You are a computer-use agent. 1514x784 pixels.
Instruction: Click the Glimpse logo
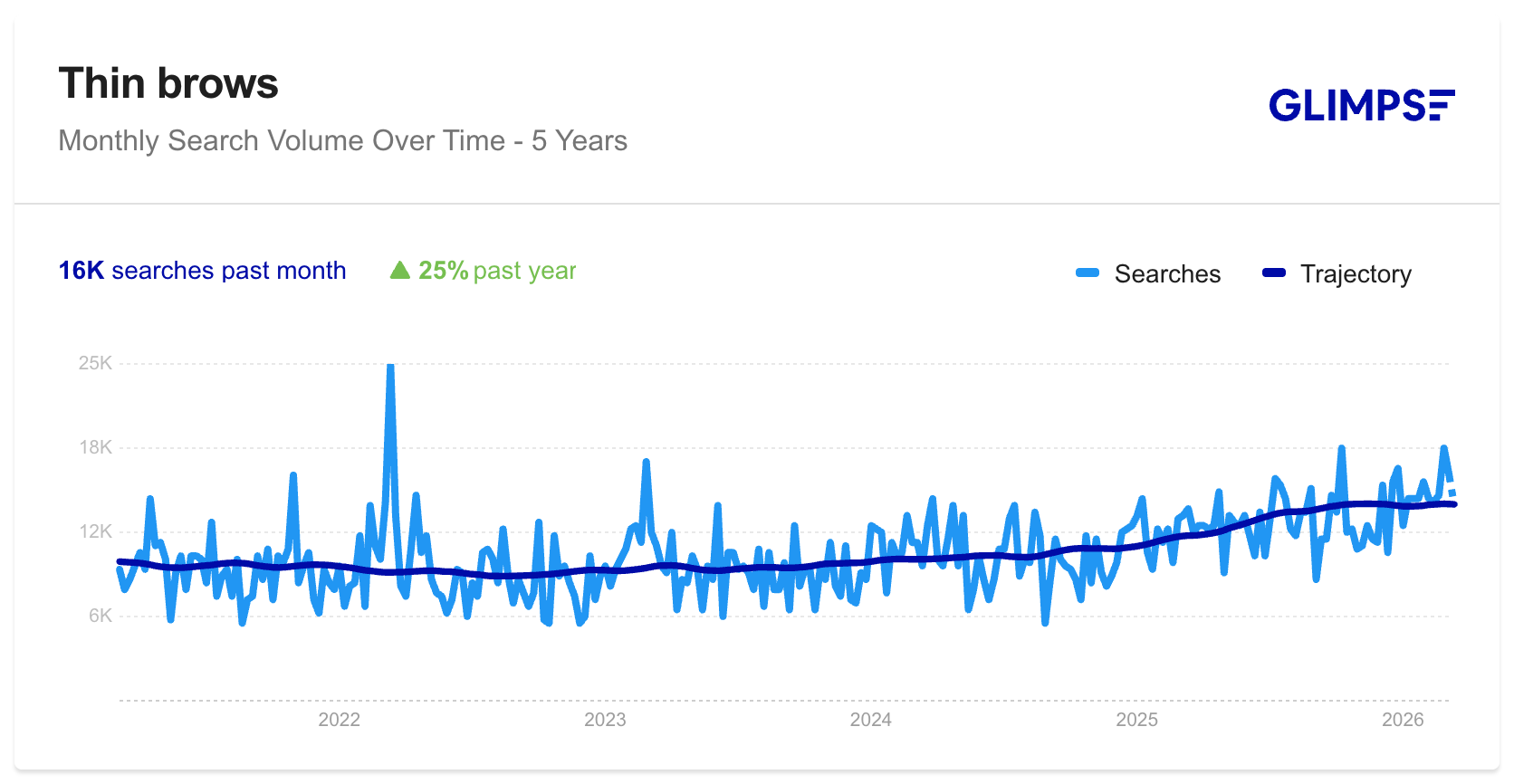(1361, 105)
